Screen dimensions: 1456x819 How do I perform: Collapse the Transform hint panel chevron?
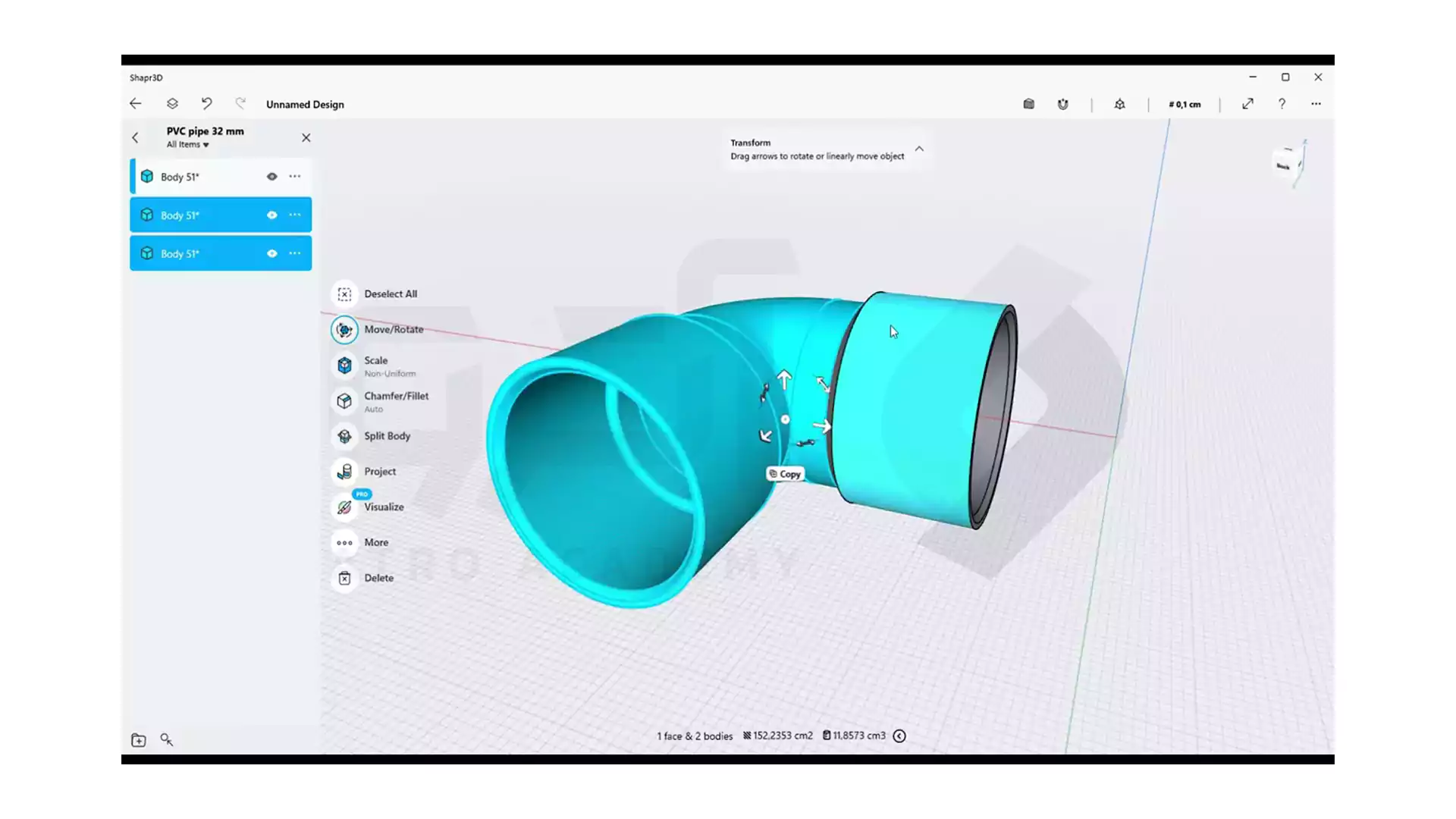coord(919,149)
